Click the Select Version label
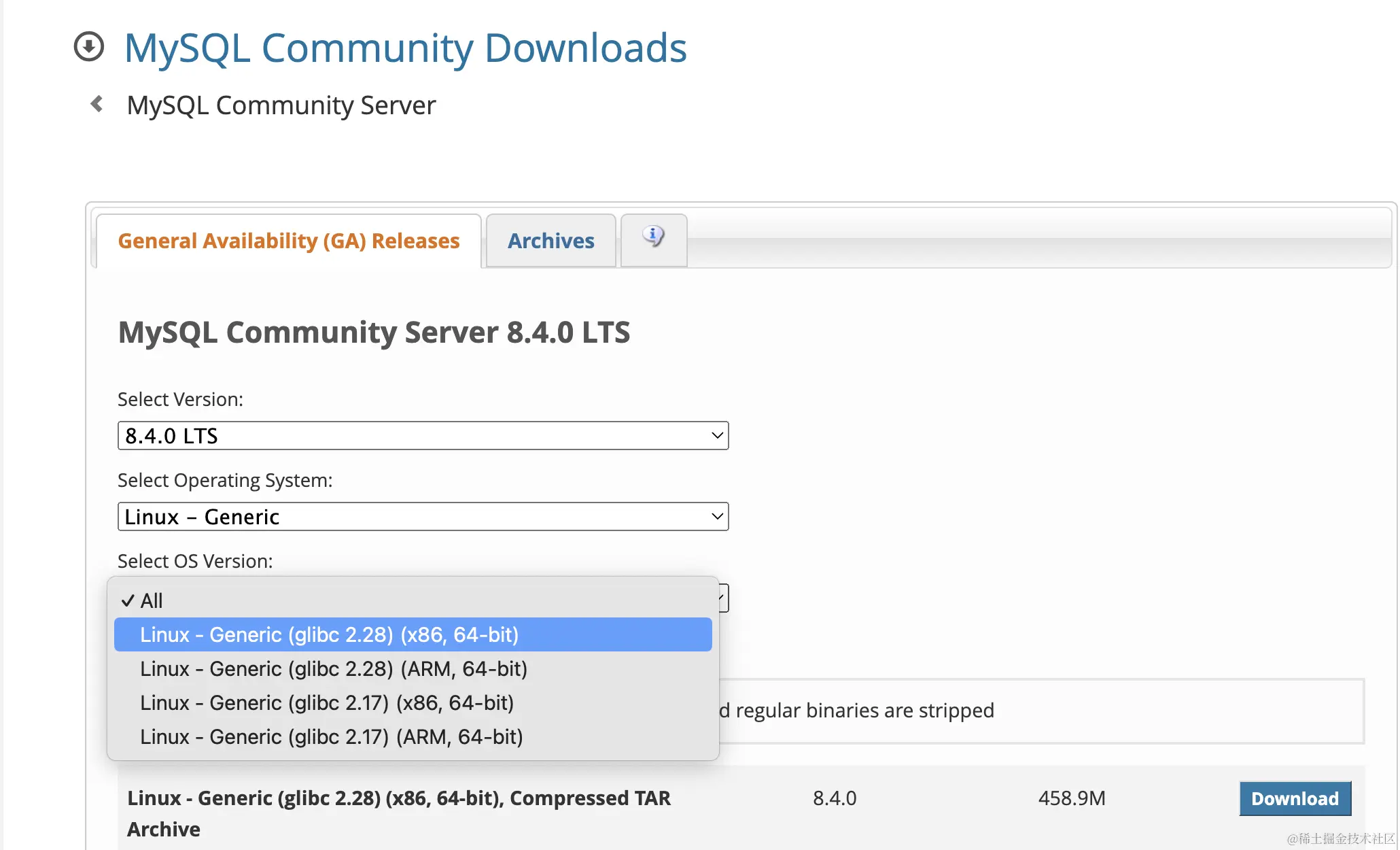Screen dimensions: 1400x850 click(x=180, y=399)
